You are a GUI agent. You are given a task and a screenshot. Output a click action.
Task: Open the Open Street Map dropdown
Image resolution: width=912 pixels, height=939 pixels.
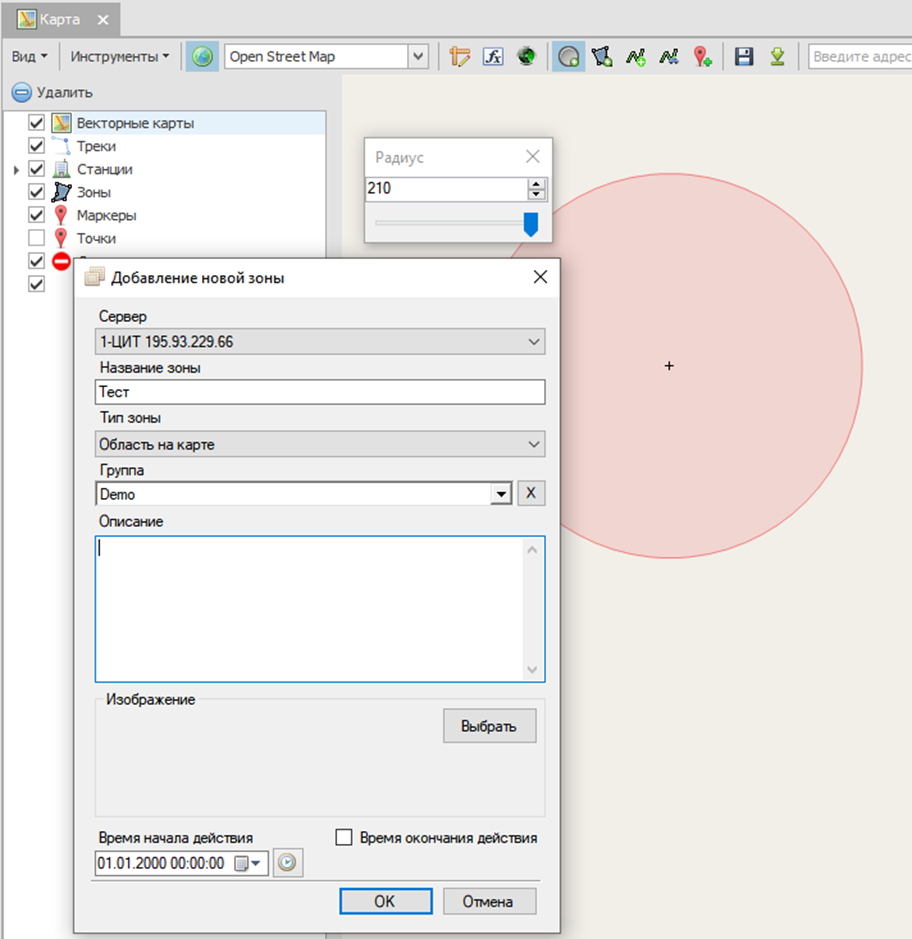tap(418, 57)
